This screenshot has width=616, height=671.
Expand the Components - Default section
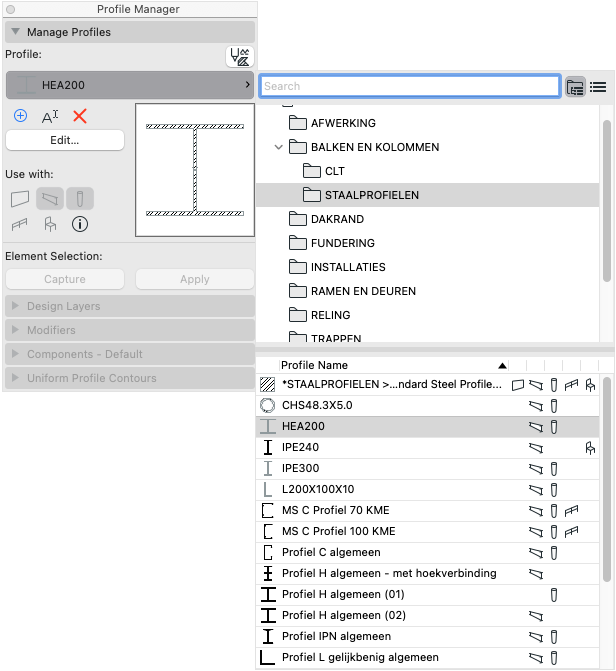16,354
